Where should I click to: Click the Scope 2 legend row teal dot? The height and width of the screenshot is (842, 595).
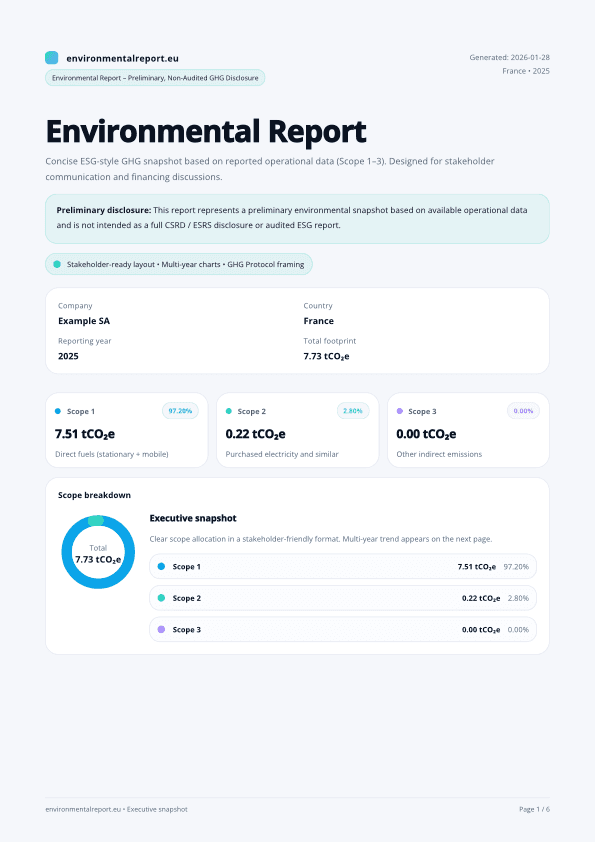coord(161,598)
